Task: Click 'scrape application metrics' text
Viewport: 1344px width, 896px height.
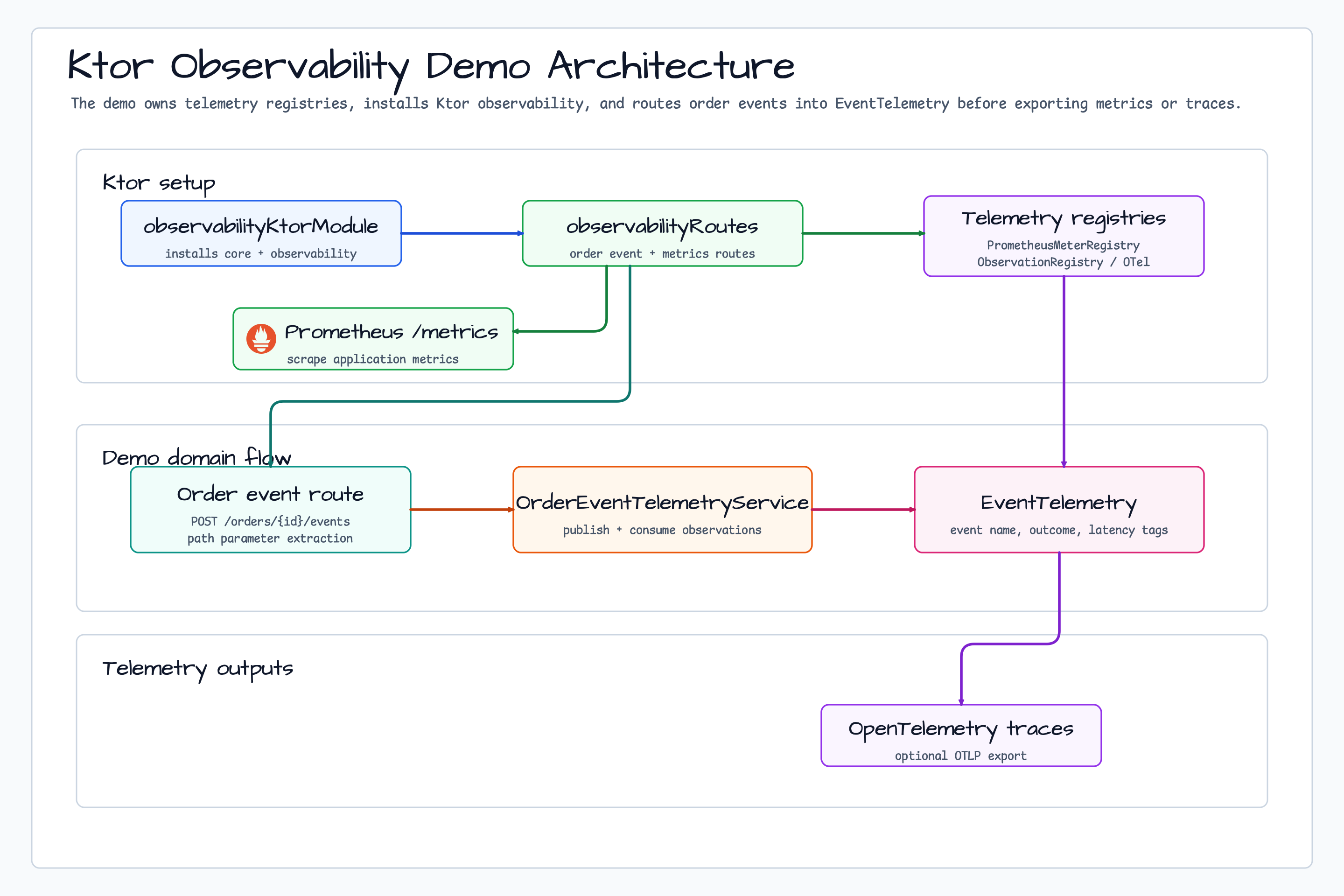Action: 372,359
